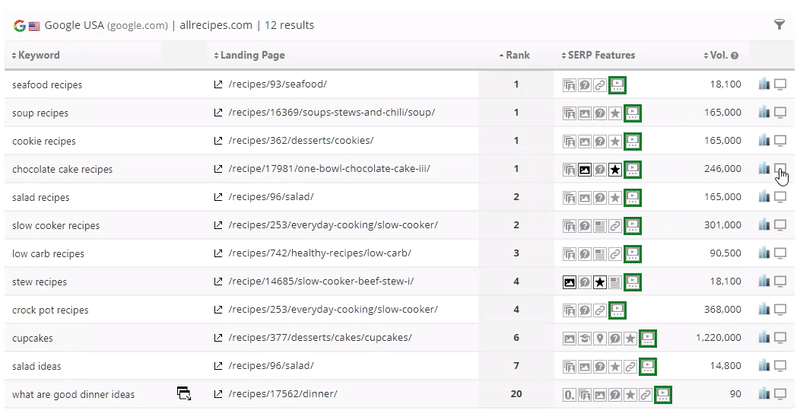This screenshot has height=420, width=800.
Task: Click the star reviews icon for chocolate cake recipes
Action: pyautogui.click(x=615, y=170)
